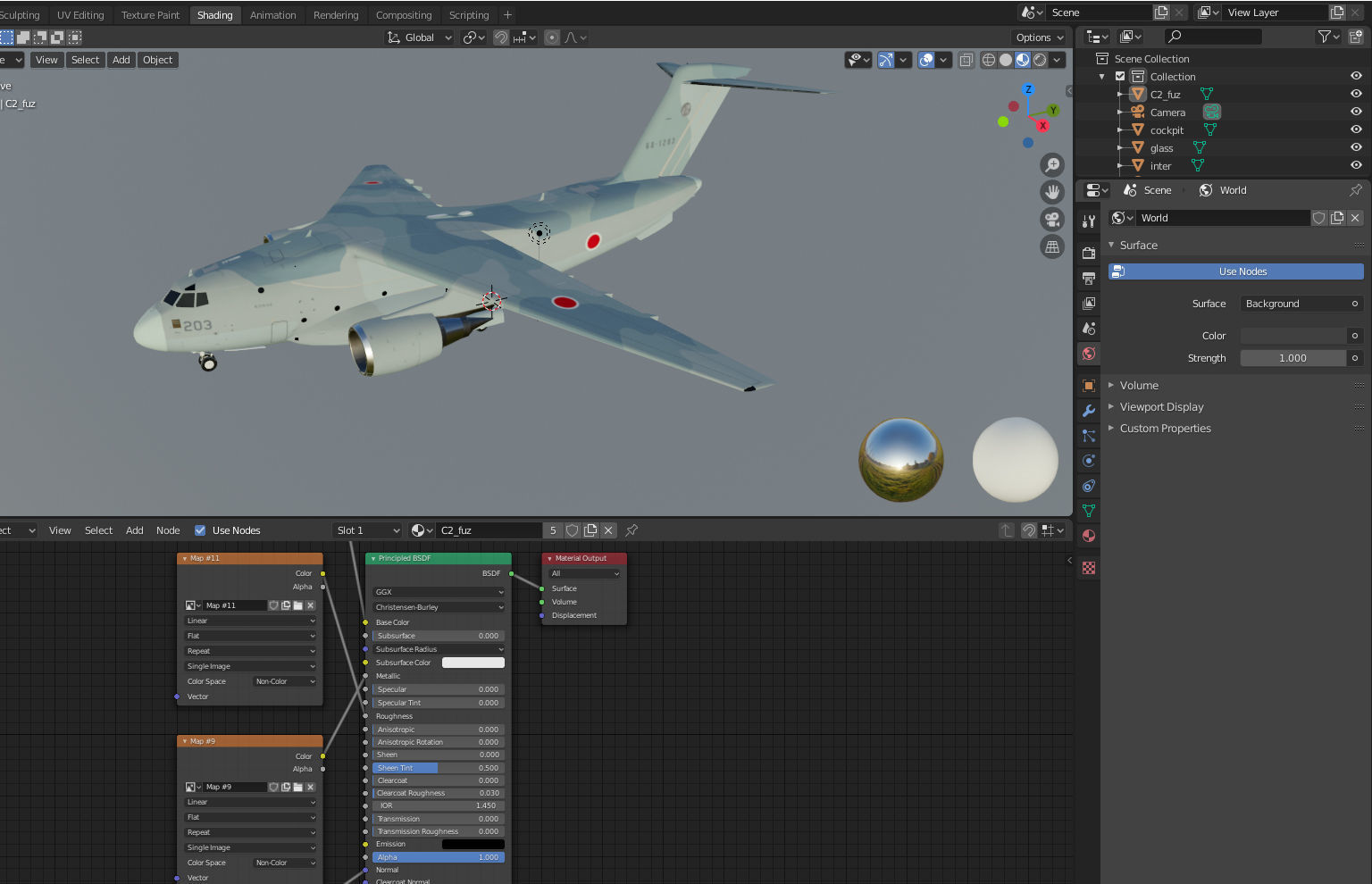The image size is (1372, 884).
Task: Open the Scene properties tab icon
Action: [x=1088, y=328]
